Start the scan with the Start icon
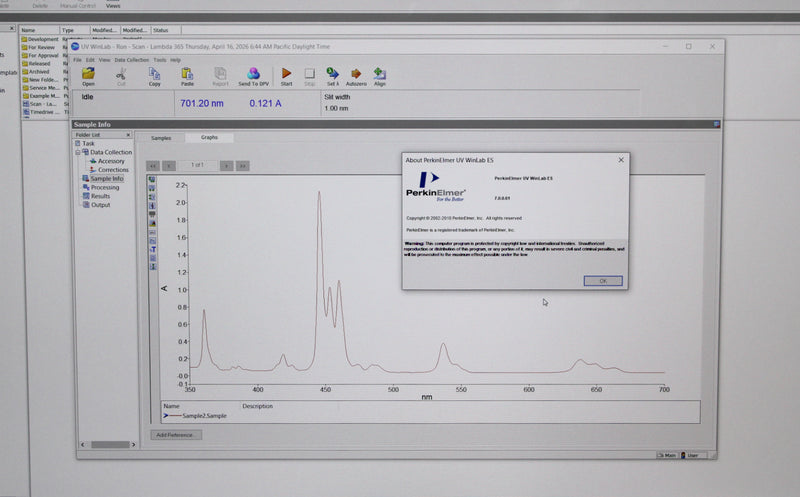Screen dimensions: 800x497 pos(286,77)
